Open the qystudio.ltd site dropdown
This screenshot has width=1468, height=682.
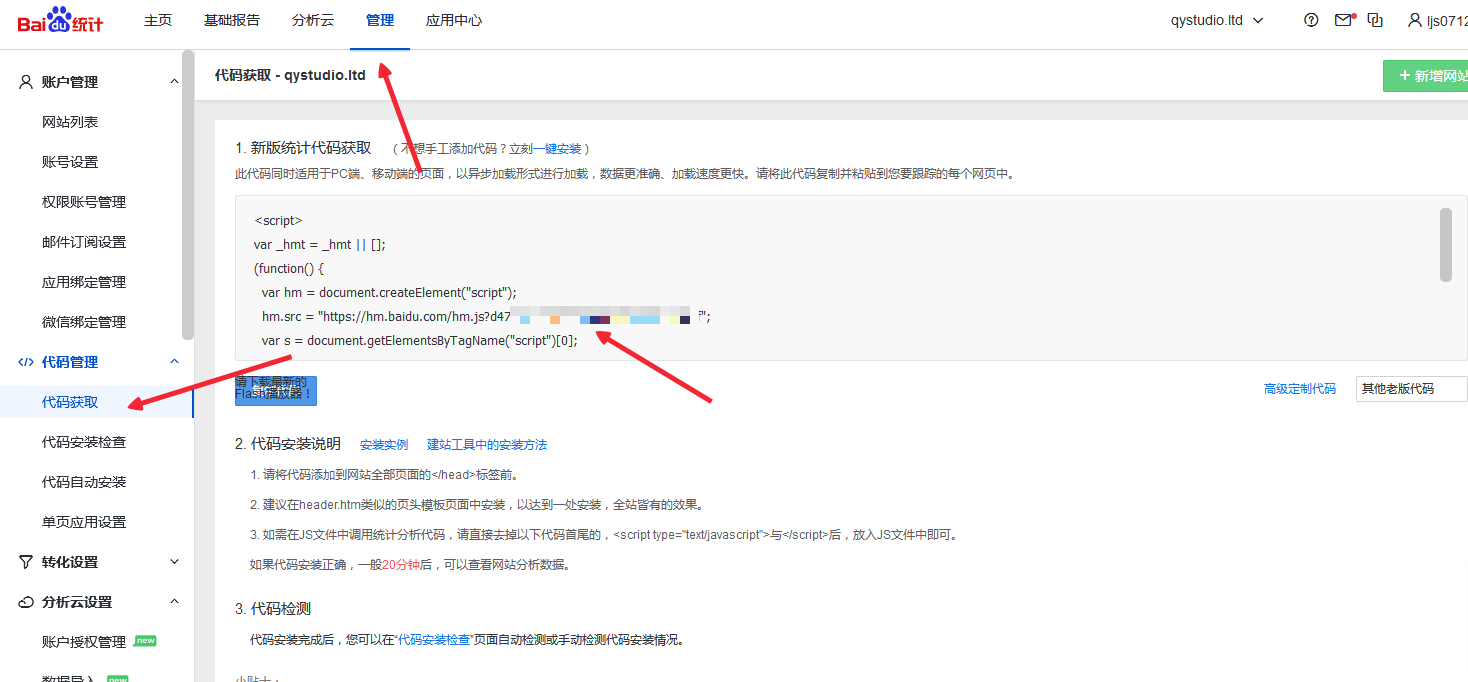click(1217, 20)
